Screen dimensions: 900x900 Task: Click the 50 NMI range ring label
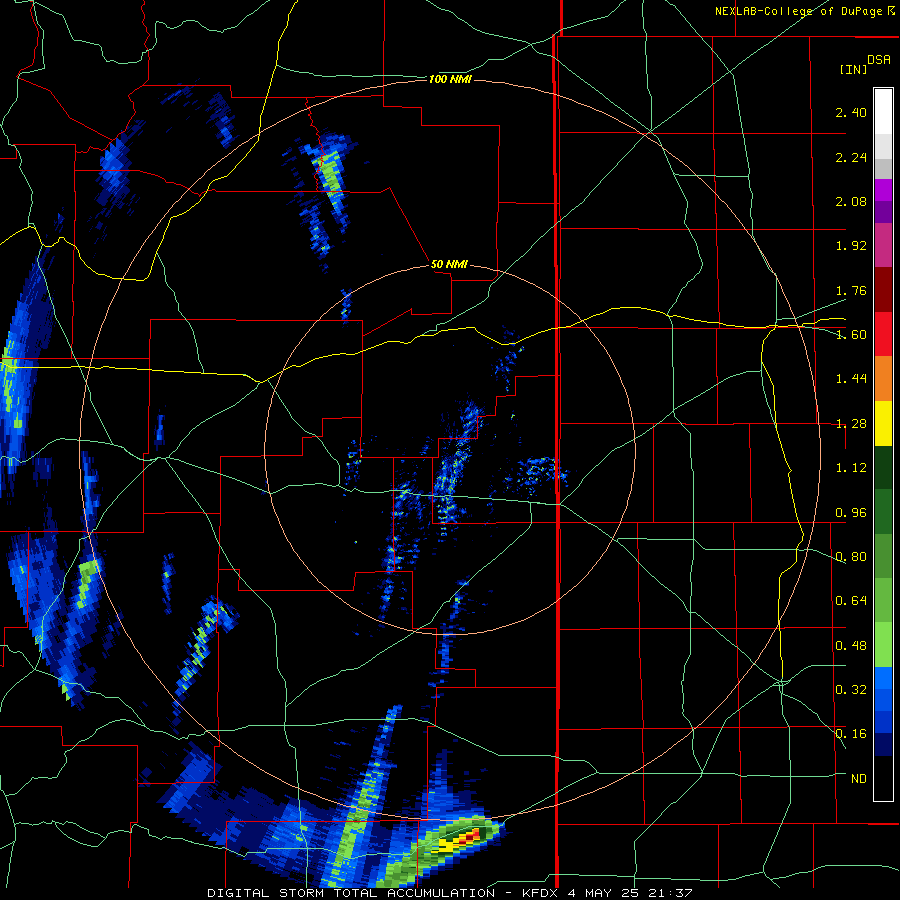pyautogui.click(x=449, y=264)
